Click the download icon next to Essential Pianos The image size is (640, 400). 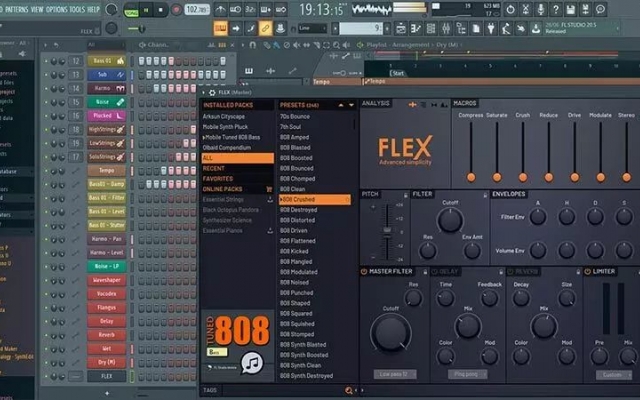(x=270, y=231)
